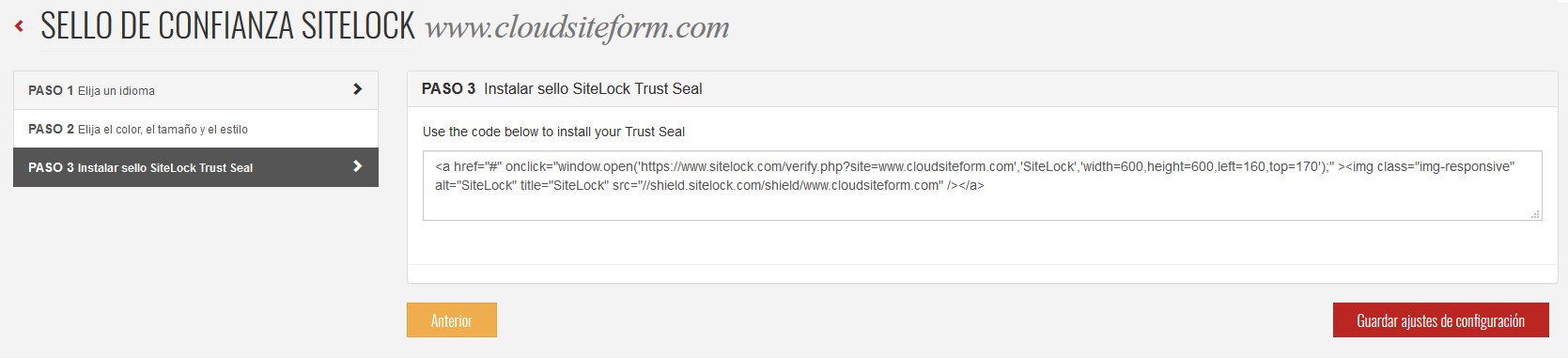Image resolution: width=1568 pixels, height=358 pixels.
Task: Click the red back arrow beside the title
Action: tap(19, 26)
